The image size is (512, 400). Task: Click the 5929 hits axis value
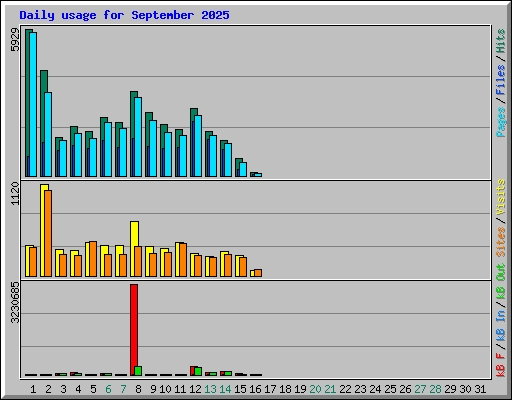point(15,40)
